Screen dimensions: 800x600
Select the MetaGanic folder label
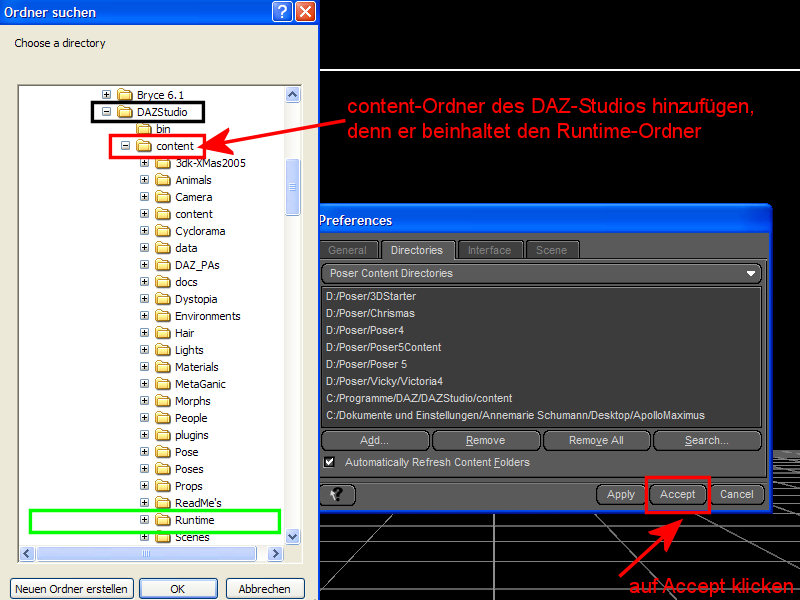tap(200, 384)
